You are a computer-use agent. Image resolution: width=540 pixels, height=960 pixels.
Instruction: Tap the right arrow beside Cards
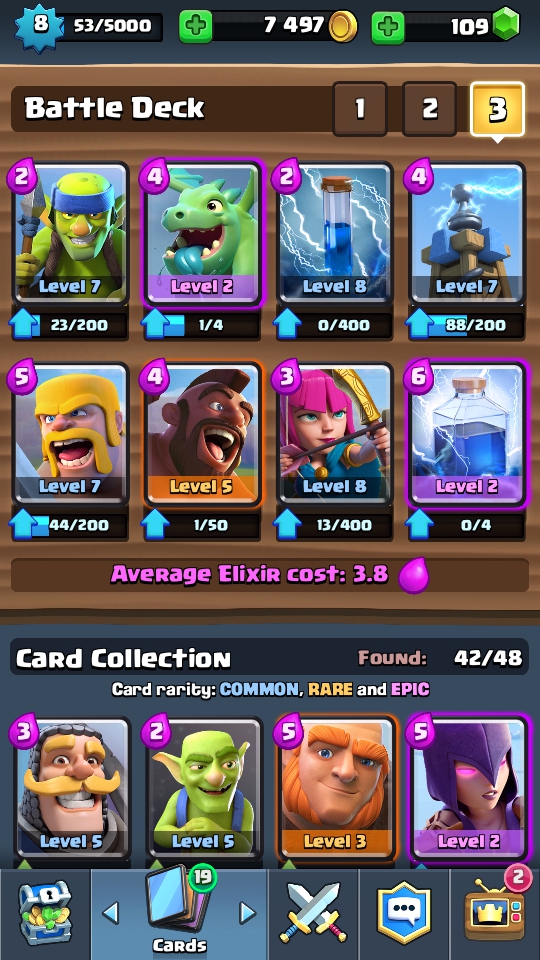(247, 913)
